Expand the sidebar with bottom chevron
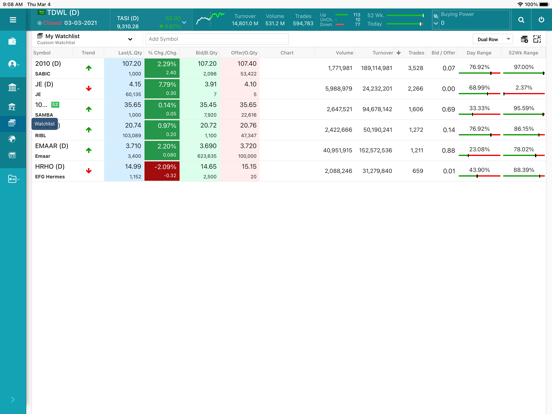This screenshot has height=414, width=552. (x=13, y=399)
